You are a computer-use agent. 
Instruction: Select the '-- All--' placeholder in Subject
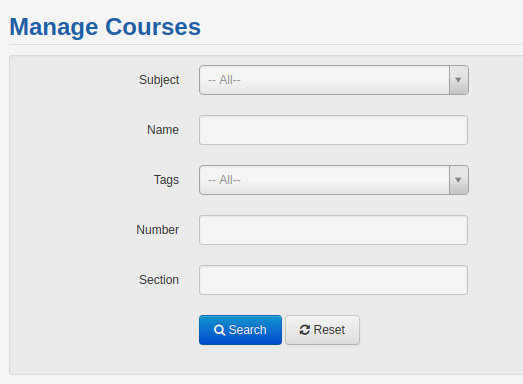[224, 80]
